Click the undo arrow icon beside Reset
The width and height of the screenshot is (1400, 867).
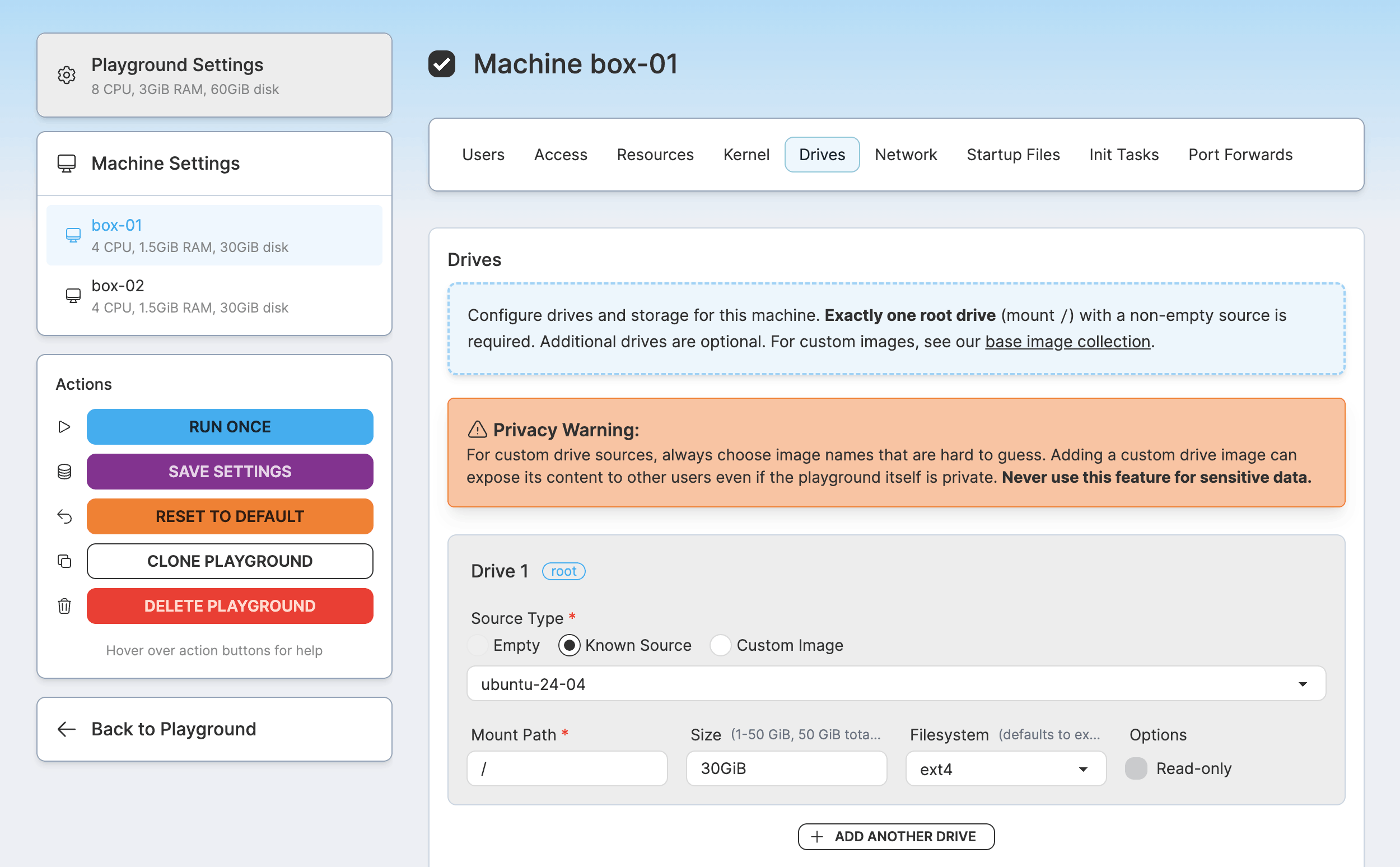tap(64, 516)
